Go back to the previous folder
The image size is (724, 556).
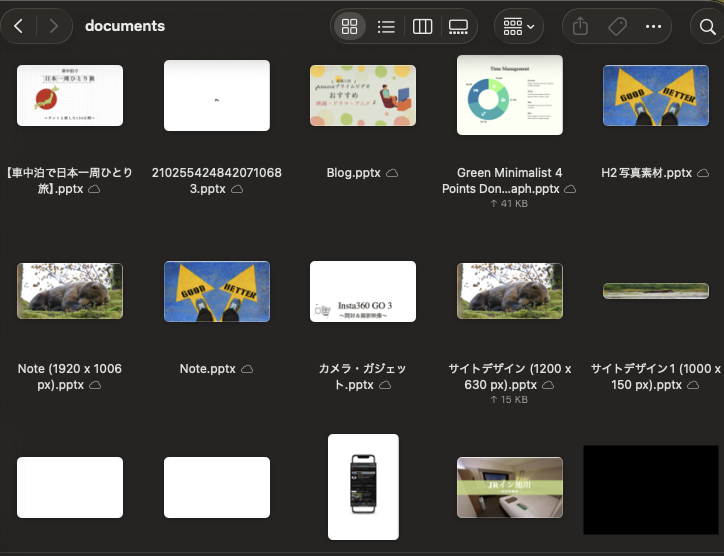(x=18, y=26)
